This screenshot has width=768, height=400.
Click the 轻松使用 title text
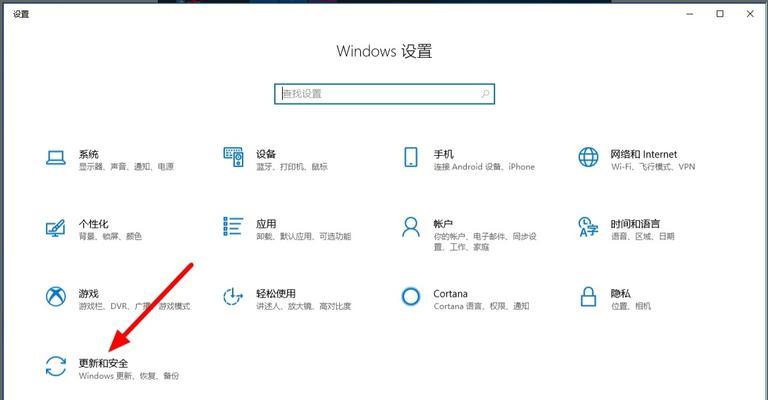(x=276, y=293)
